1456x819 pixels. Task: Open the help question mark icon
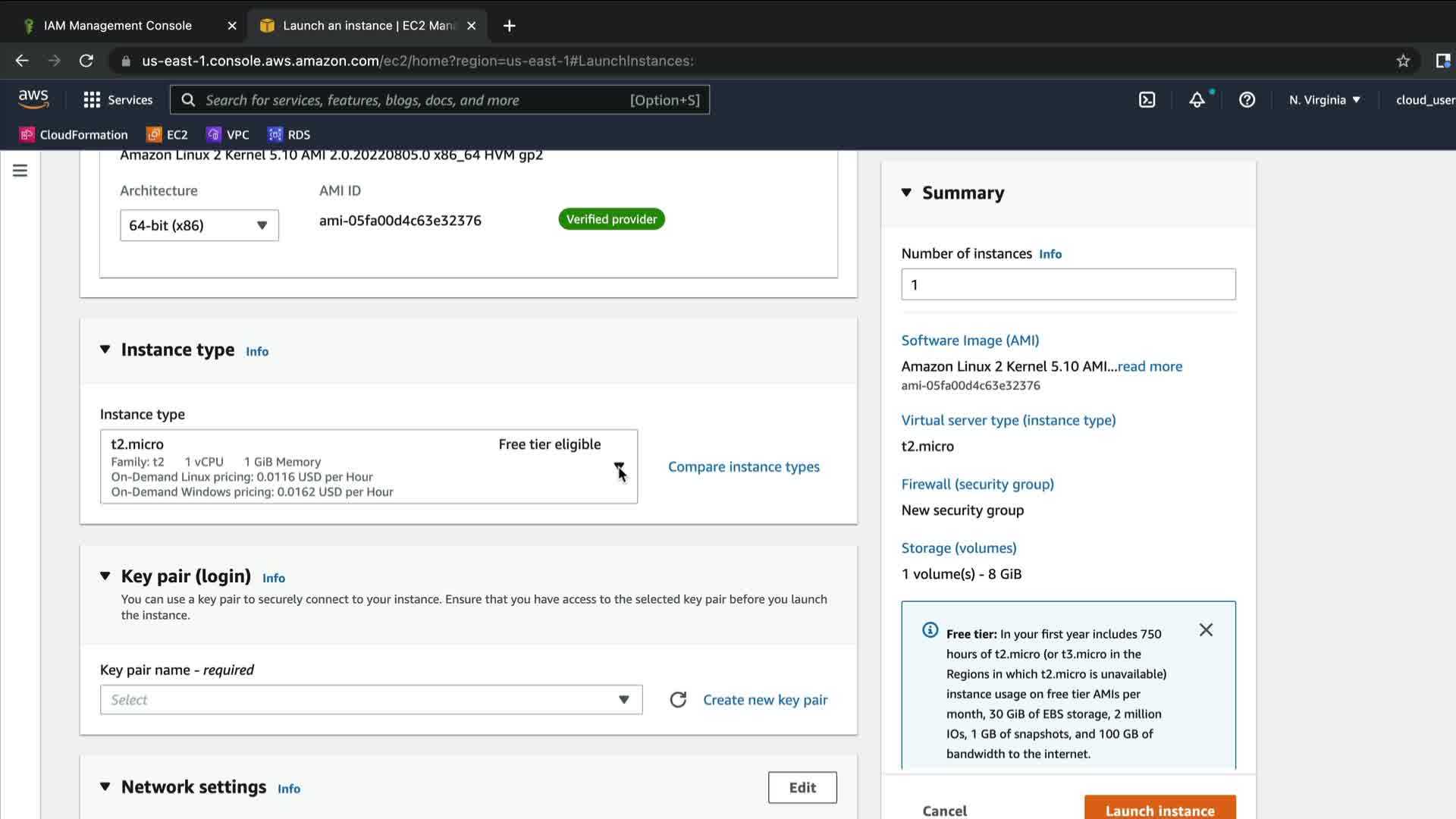pos(1247,100)
